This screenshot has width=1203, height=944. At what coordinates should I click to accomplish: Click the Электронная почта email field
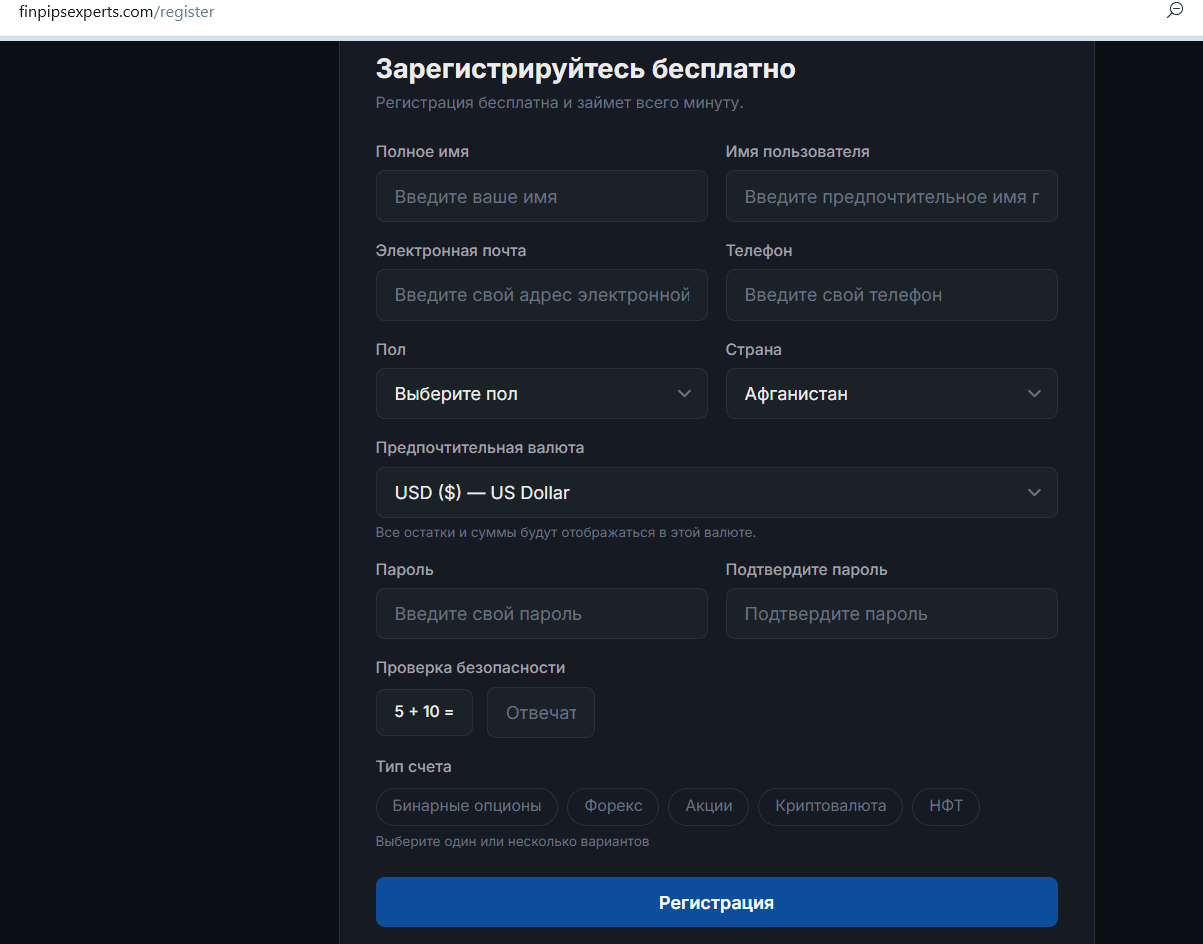541,295
